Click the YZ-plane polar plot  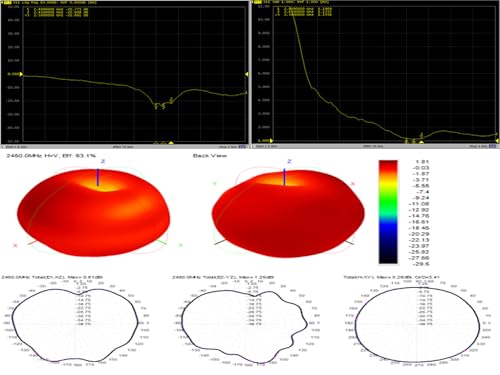244,327
